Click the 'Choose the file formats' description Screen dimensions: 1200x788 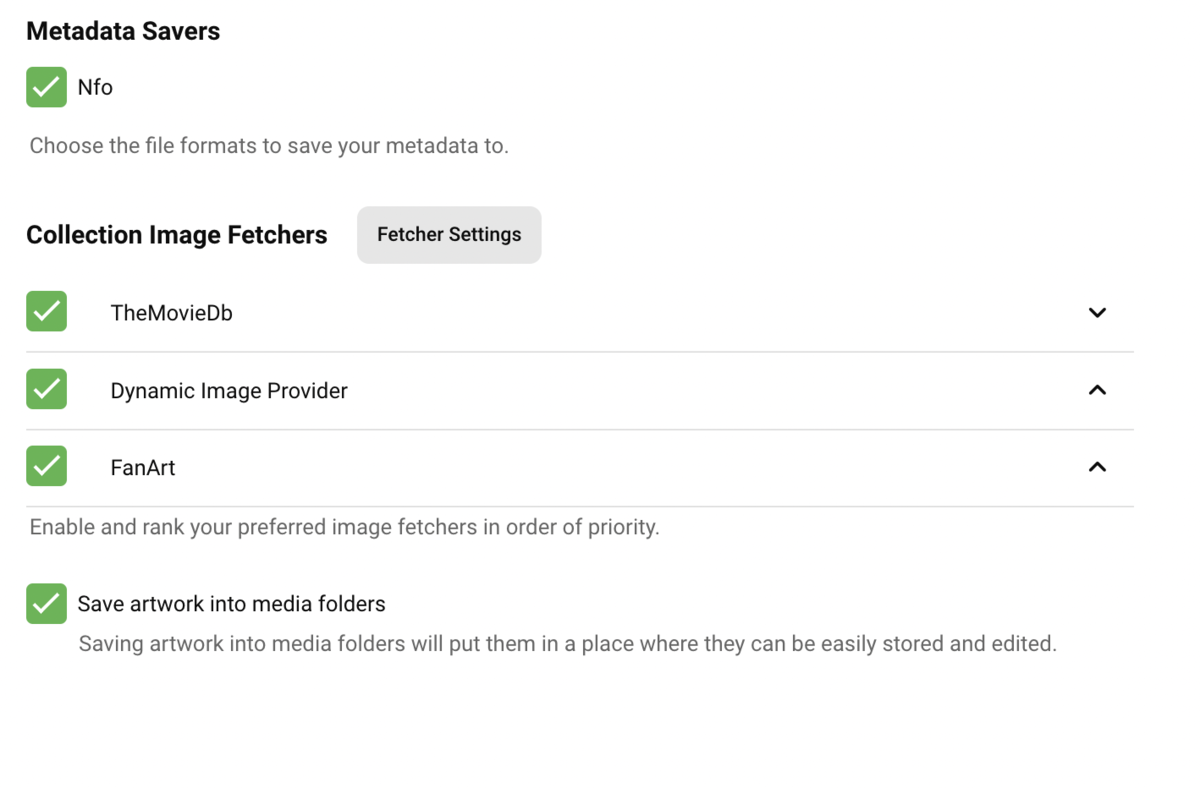point(269,146)
